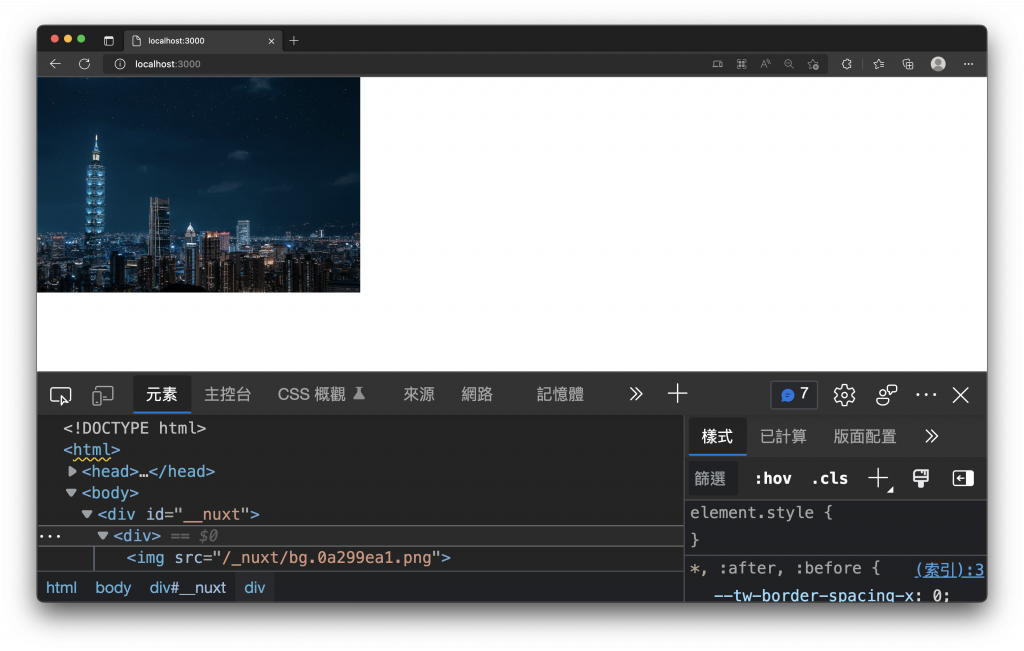
Task: Open the 網路 tab
Action: (x=477, y=394)
